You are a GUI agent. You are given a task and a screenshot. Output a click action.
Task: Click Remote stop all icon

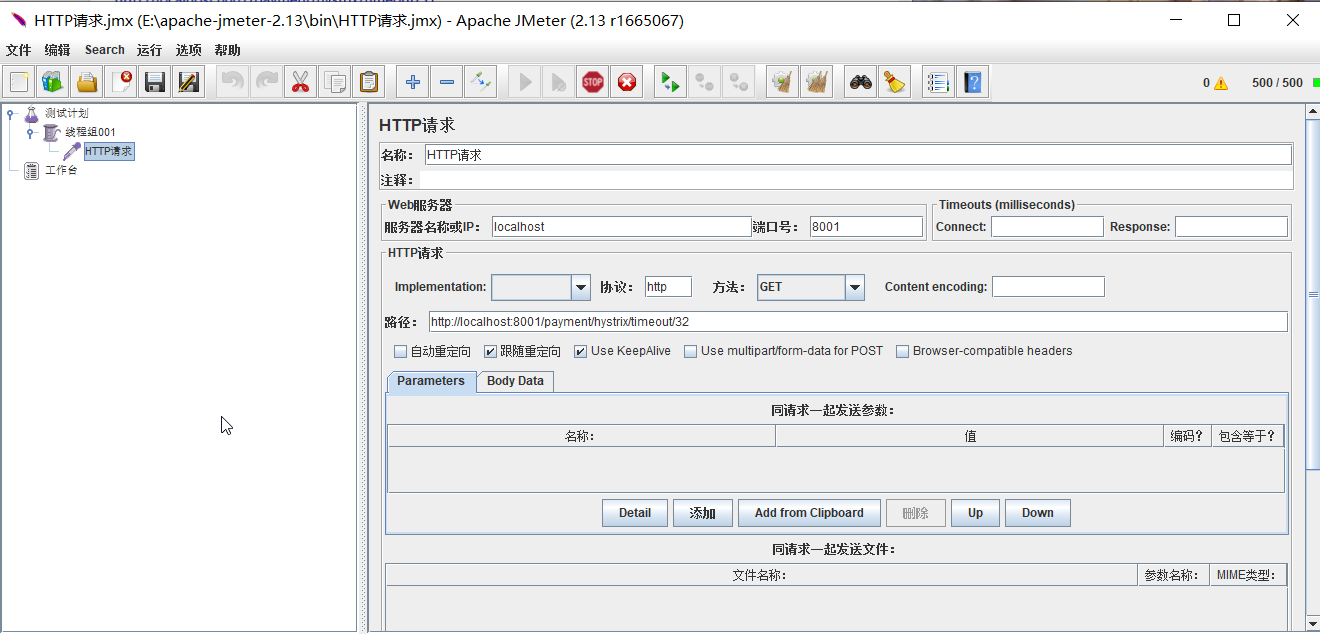tap(705, 82)
